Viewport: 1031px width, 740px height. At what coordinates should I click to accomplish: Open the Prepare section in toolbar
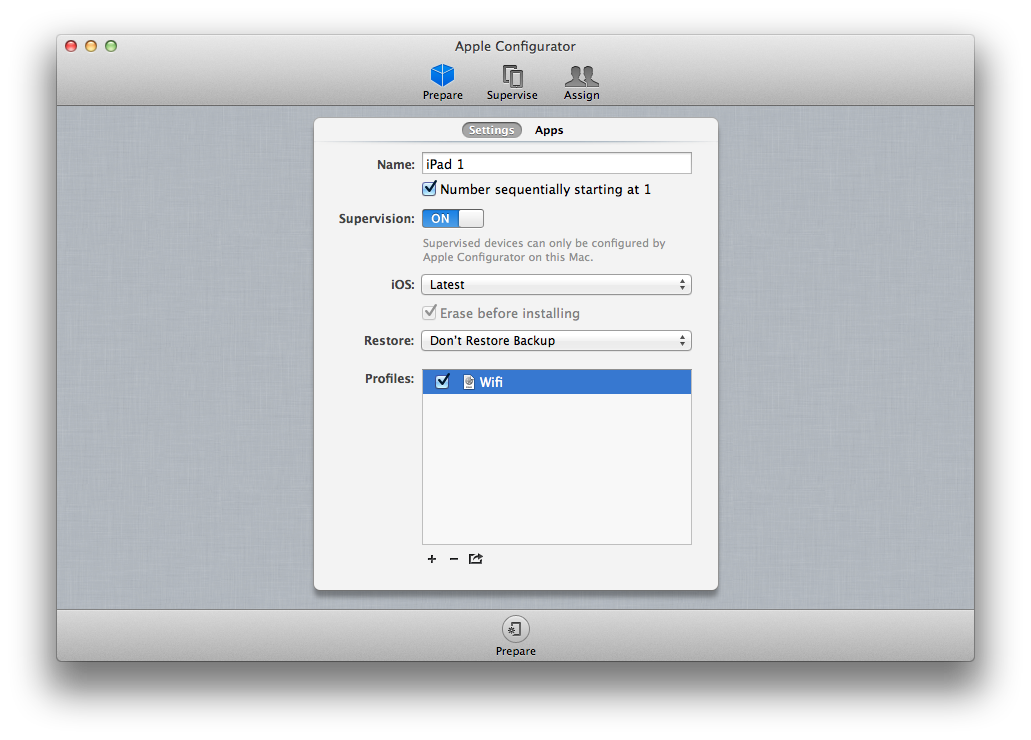pyautogui.click(x=443, y=82)
